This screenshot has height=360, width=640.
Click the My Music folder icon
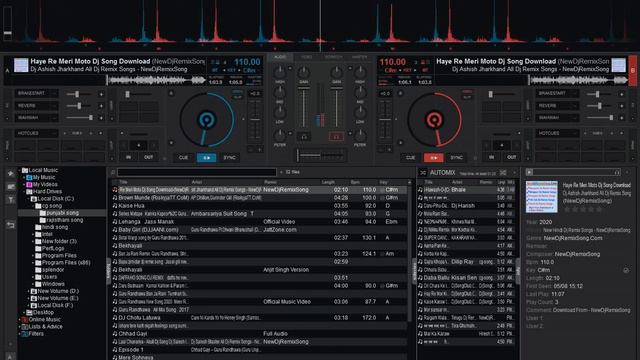(x=29, y=178)
